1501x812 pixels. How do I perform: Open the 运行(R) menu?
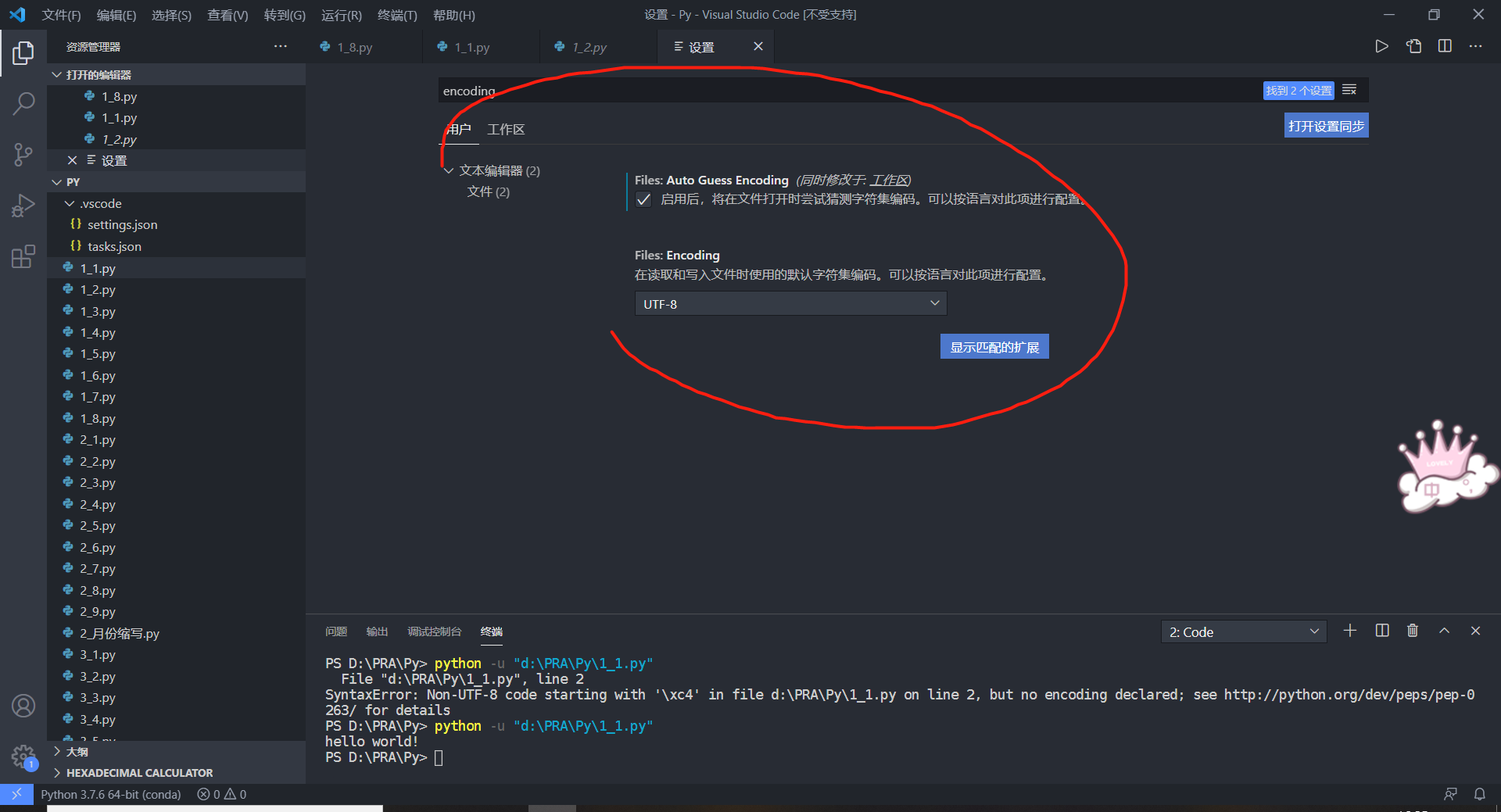click(x=341, y=15)
